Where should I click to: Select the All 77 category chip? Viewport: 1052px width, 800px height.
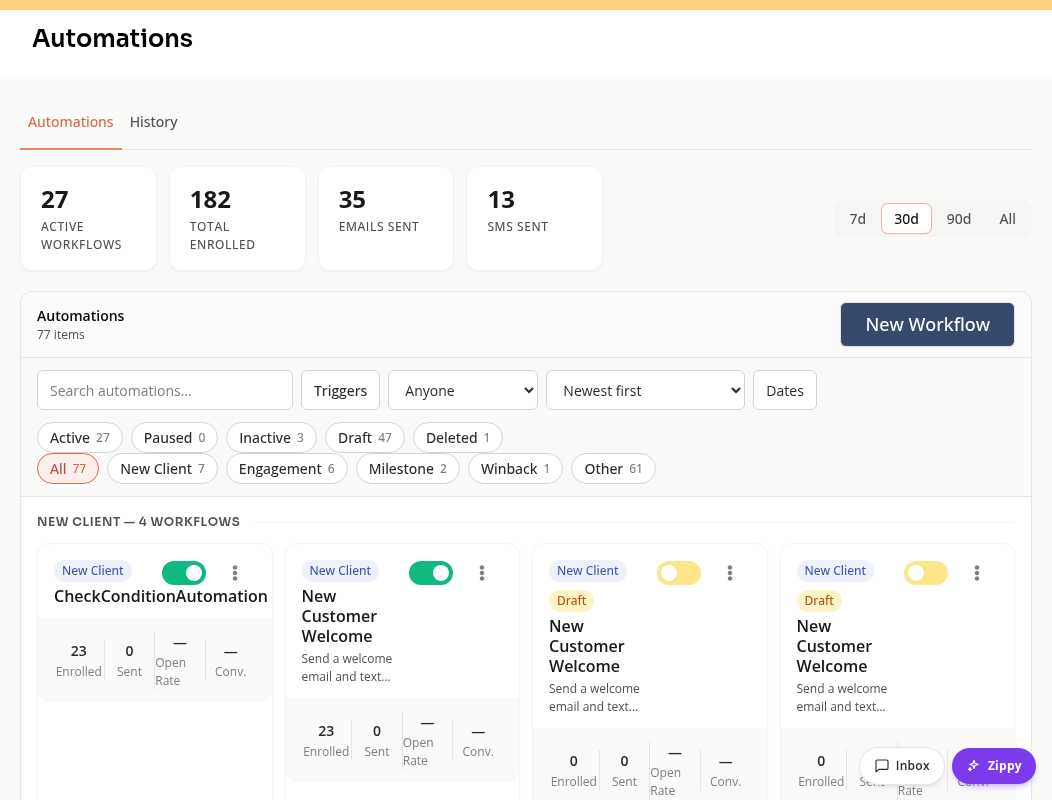pos(68,468)
